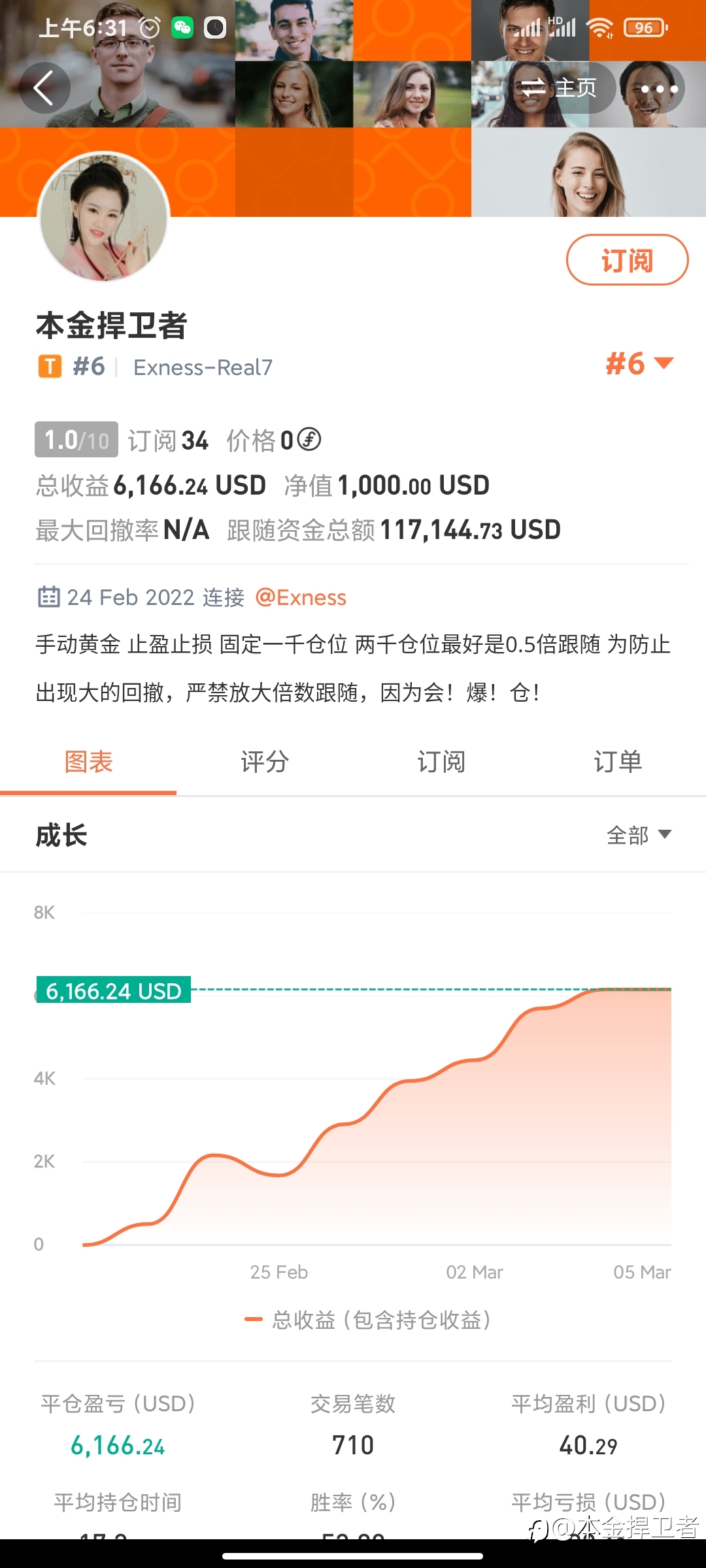Tap the alarm clock status bar icon

150,27
